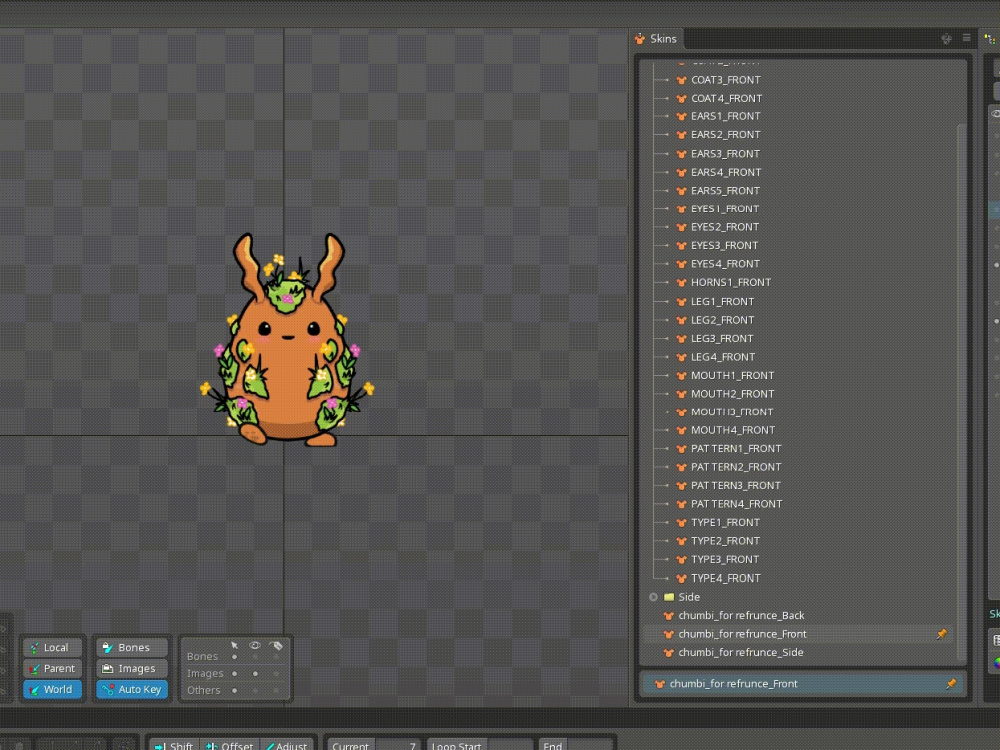Click the tag labels column header icon
1000x750 pixels.
tap(276, 645)
